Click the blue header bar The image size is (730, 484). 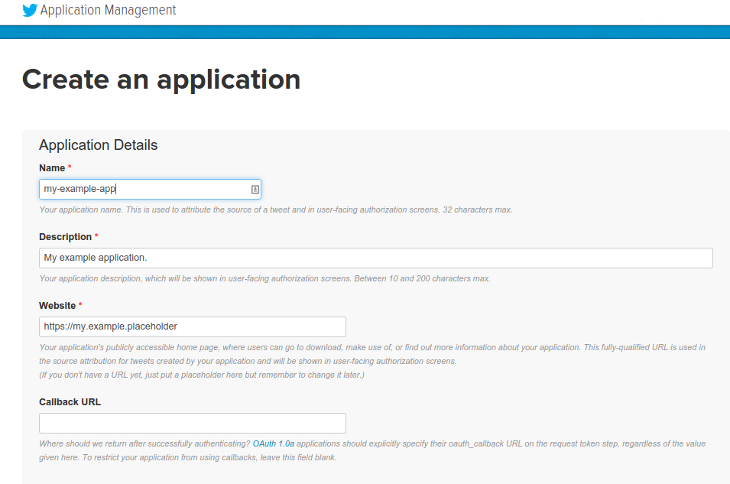pyautogui.click(x=365, y=32)
